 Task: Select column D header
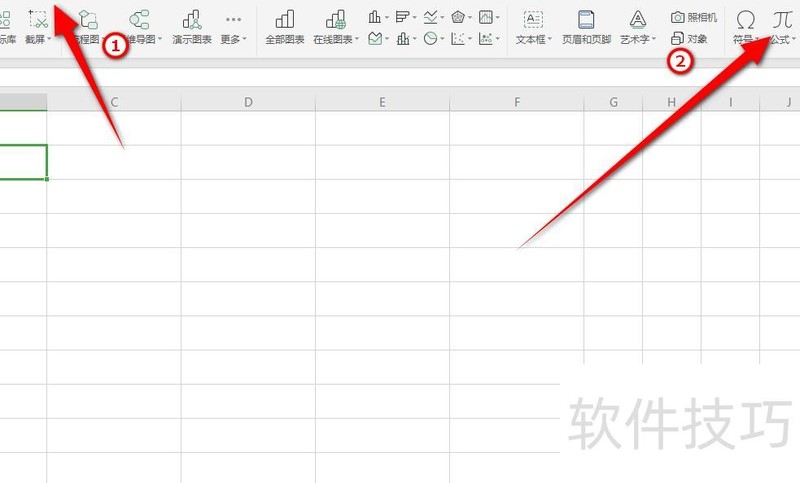coord(248,102)
